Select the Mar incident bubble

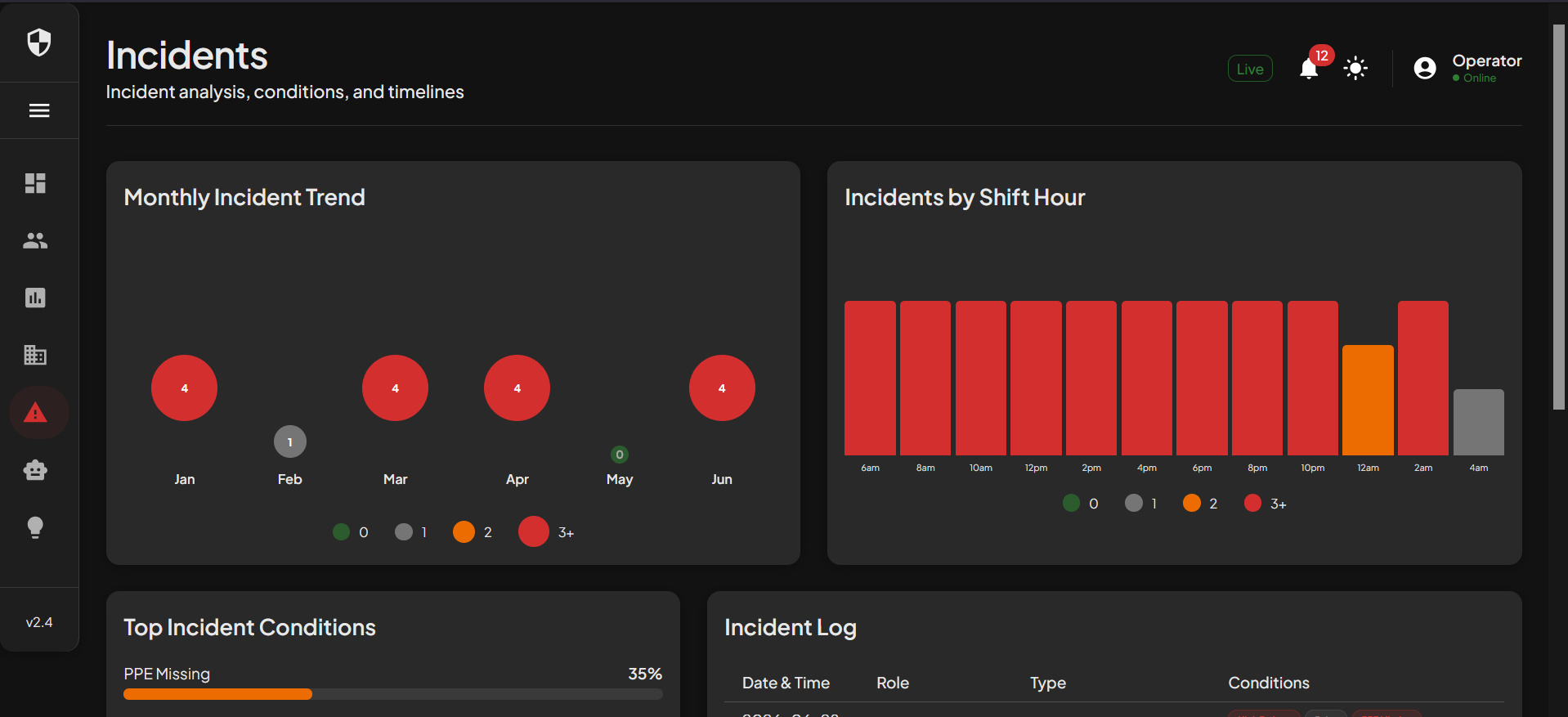tap(395, 388)
